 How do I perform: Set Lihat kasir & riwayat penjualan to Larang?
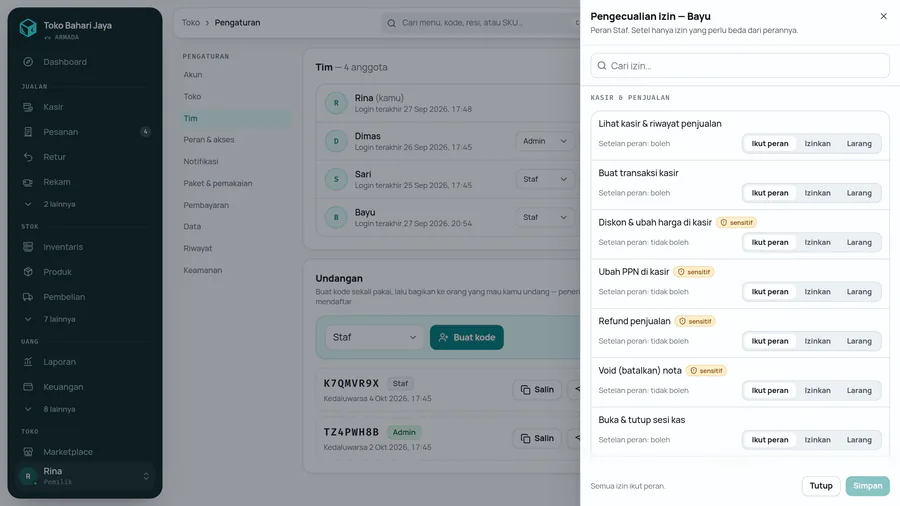tap(859, 143)
